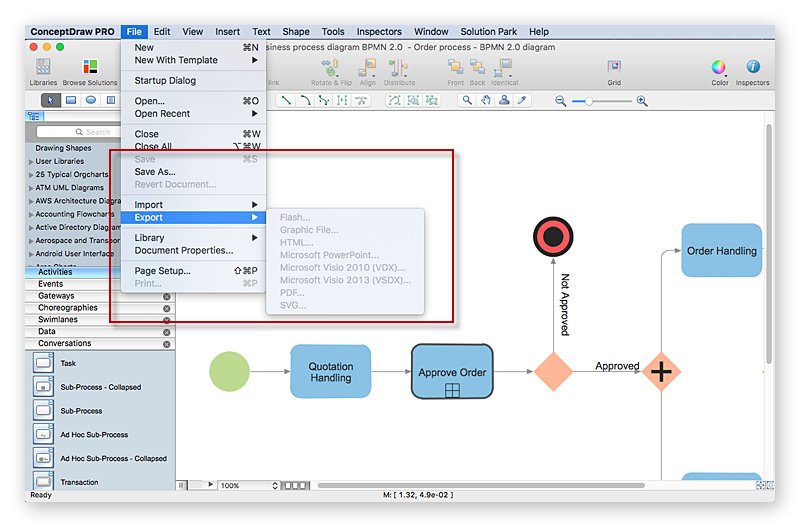Toggle the Grid icon
The image size is (800, 527).
(614, 67)
